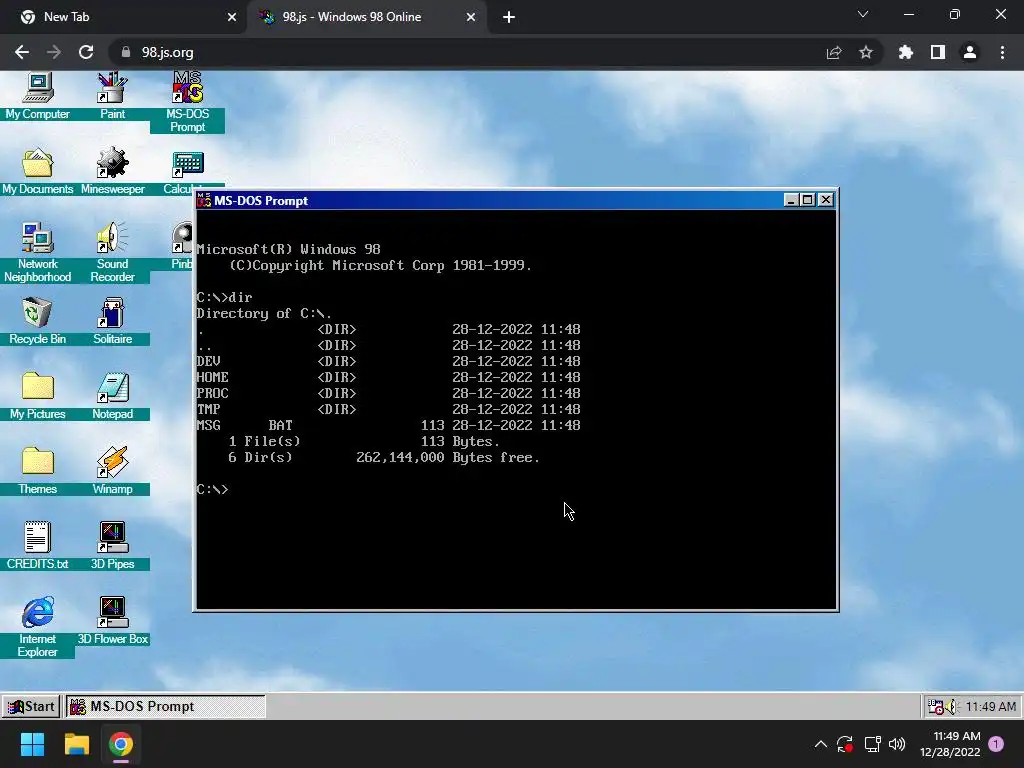Open My Computer desktop icon
Screen dimensions: 1024x768
[37, 97]
